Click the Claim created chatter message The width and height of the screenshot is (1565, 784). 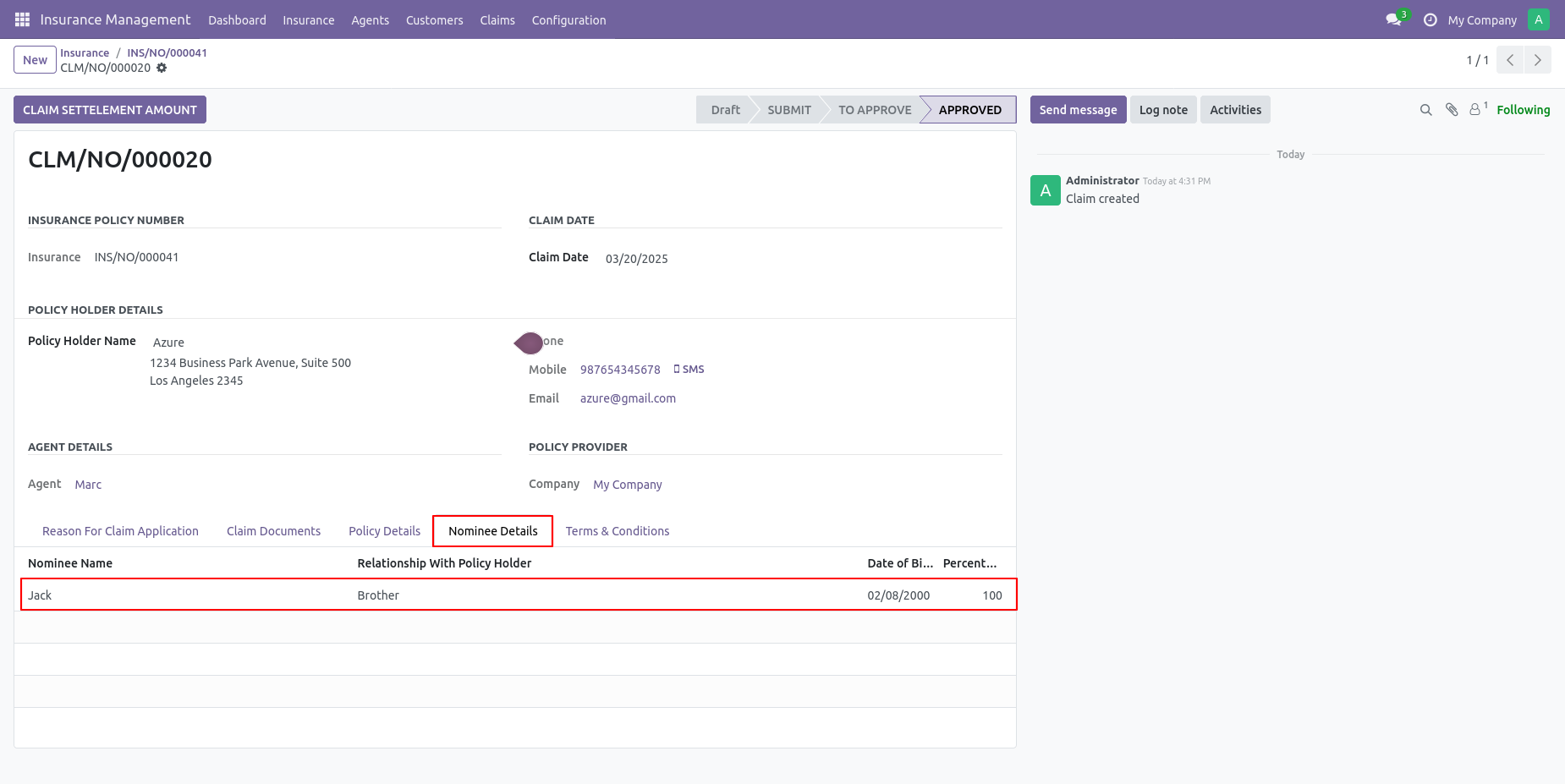coord(1102,199)
